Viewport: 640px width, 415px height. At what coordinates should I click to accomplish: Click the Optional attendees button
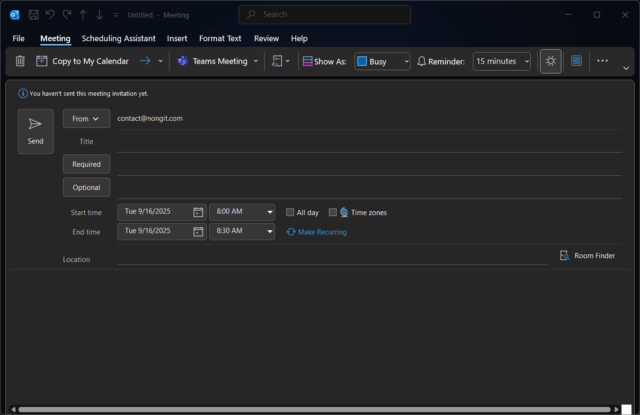coord(86,187)
